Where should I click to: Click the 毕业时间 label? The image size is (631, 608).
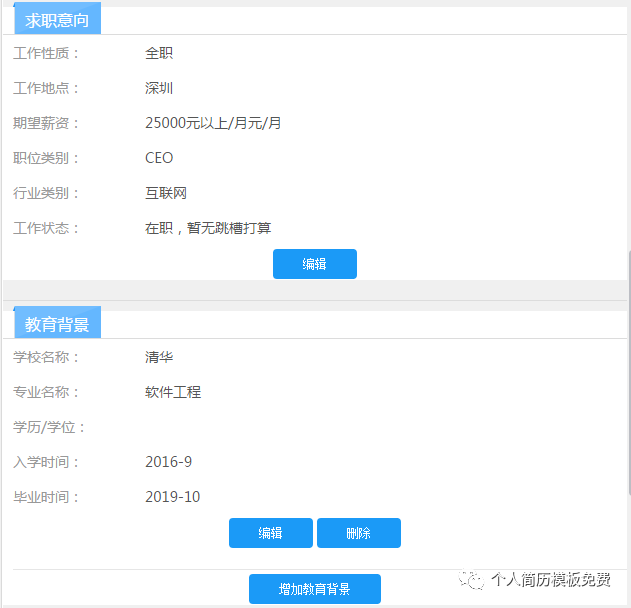point(45,497)
